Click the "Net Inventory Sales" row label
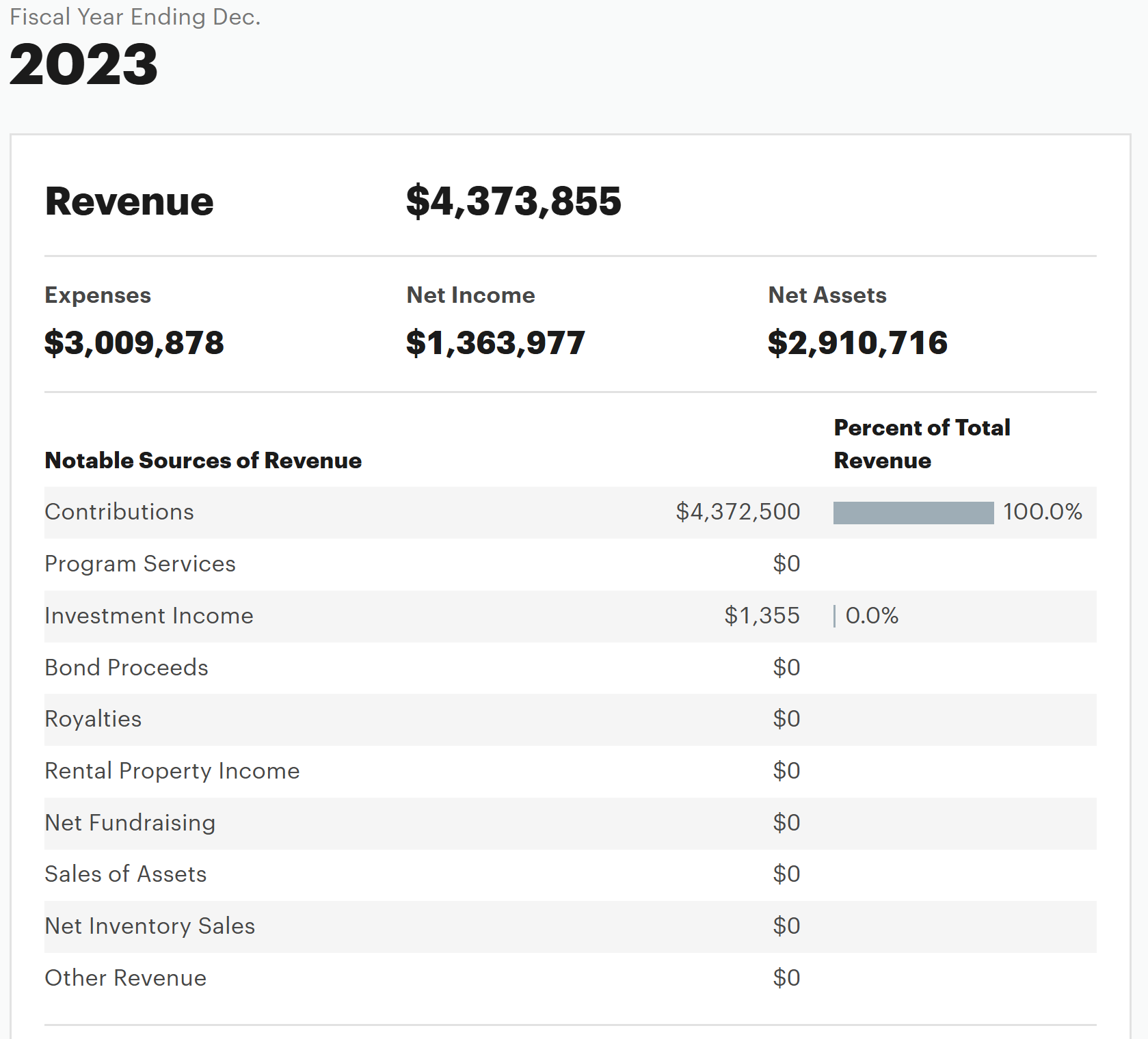 (x=150, y=926)
